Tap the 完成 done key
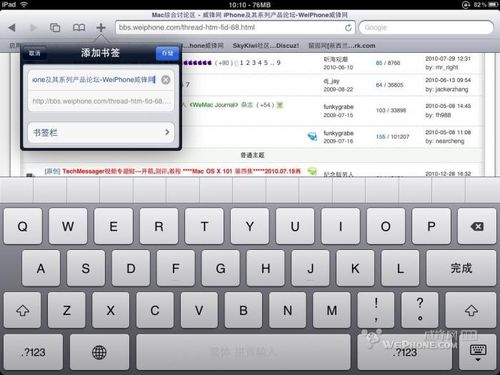500x375 pixels. click(x=461, y=268)
